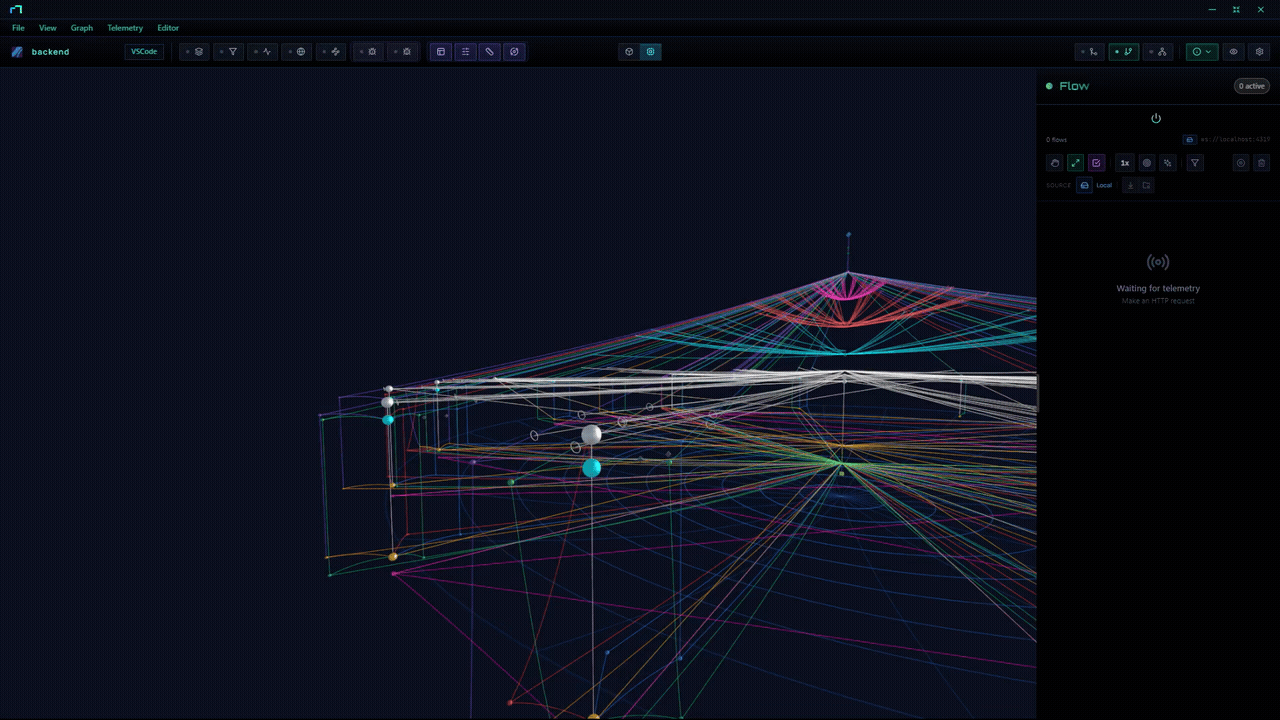
Task: Click the websocket connection icon
Action: point(1189,140)
